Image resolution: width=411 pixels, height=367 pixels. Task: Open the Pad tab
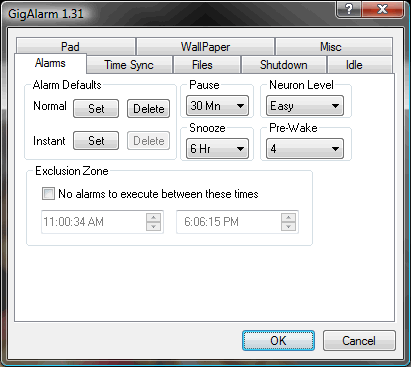coord(76,46)
